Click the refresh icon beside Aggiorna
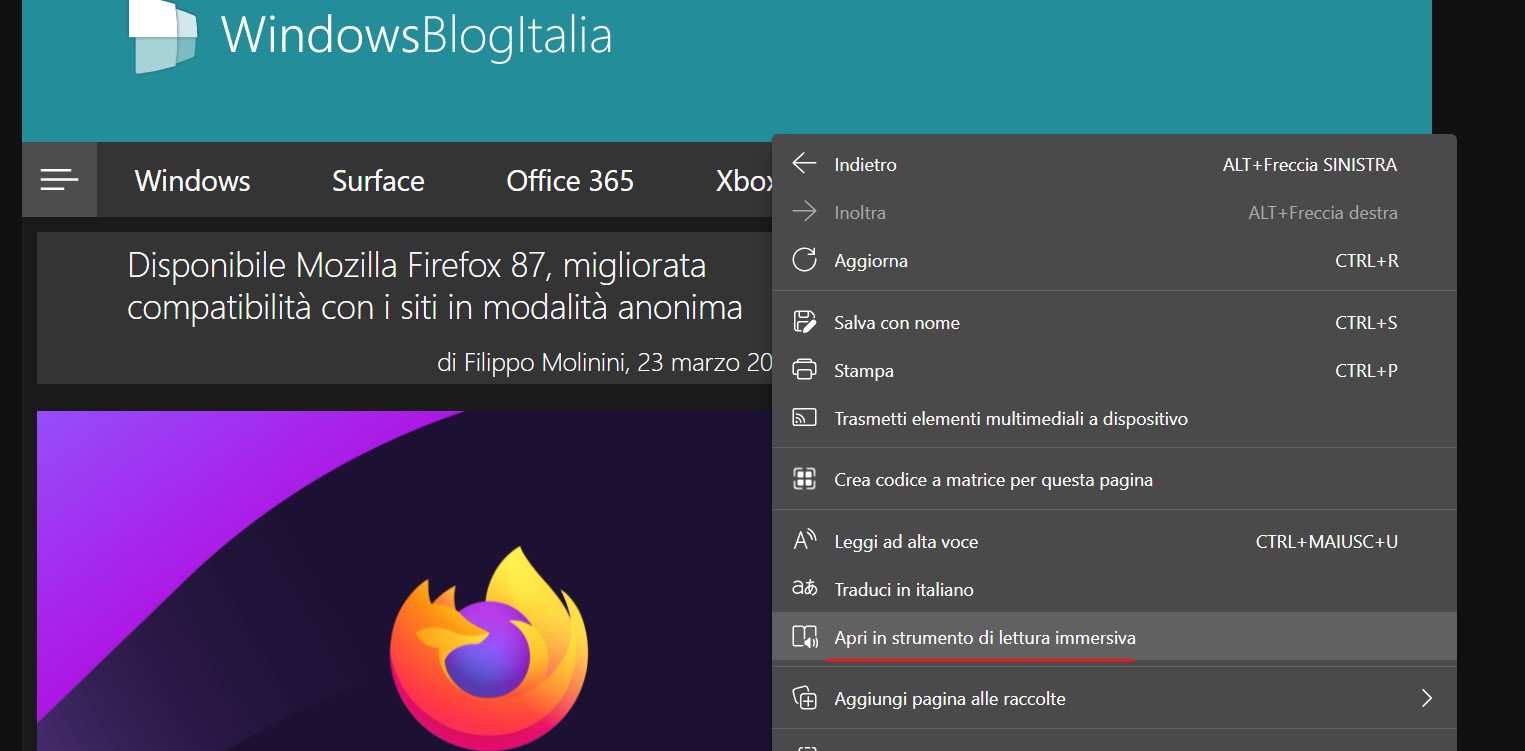The image size is (1525, 751). click(804, 261)
